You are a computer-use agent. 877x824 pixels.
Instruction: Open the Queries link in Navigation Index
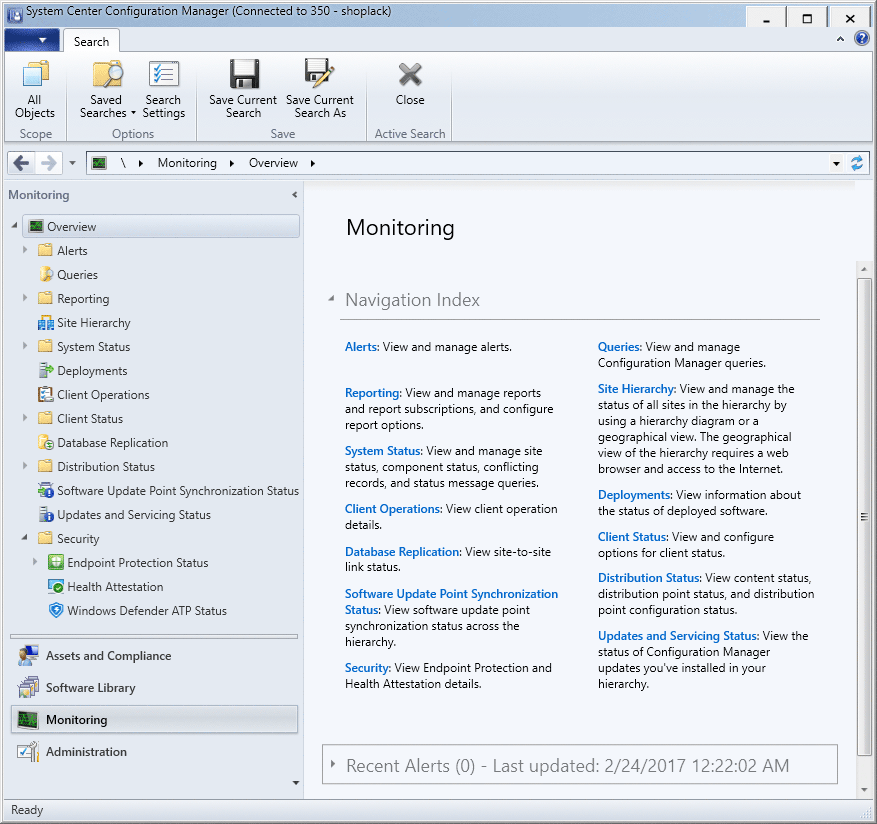point(619,347)
